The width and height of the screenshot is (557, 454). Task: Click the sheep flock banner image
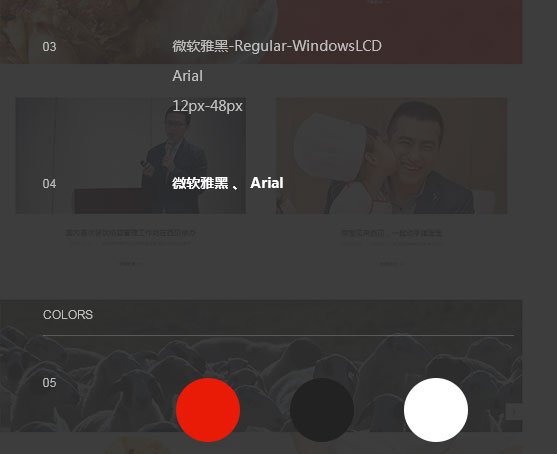click(x=261, y=366)
